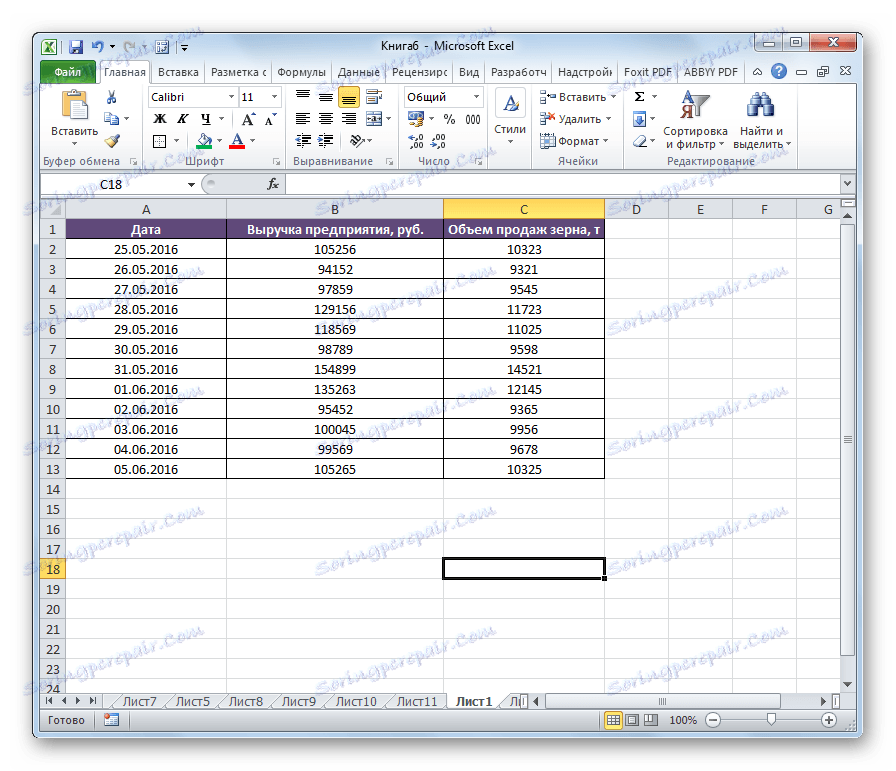Click Вставить cells button
Image resolution: width=896 pixels, height=771 pixels.
pos(578,97)
